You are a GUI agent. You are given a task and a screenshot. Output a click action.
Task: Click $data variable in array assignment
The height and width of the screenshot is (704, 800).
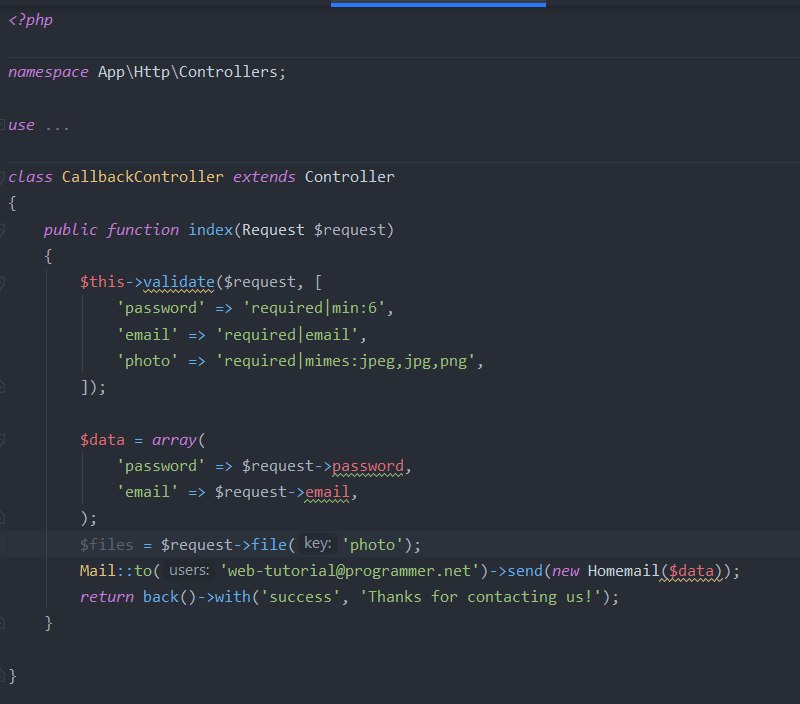point(102,440)
